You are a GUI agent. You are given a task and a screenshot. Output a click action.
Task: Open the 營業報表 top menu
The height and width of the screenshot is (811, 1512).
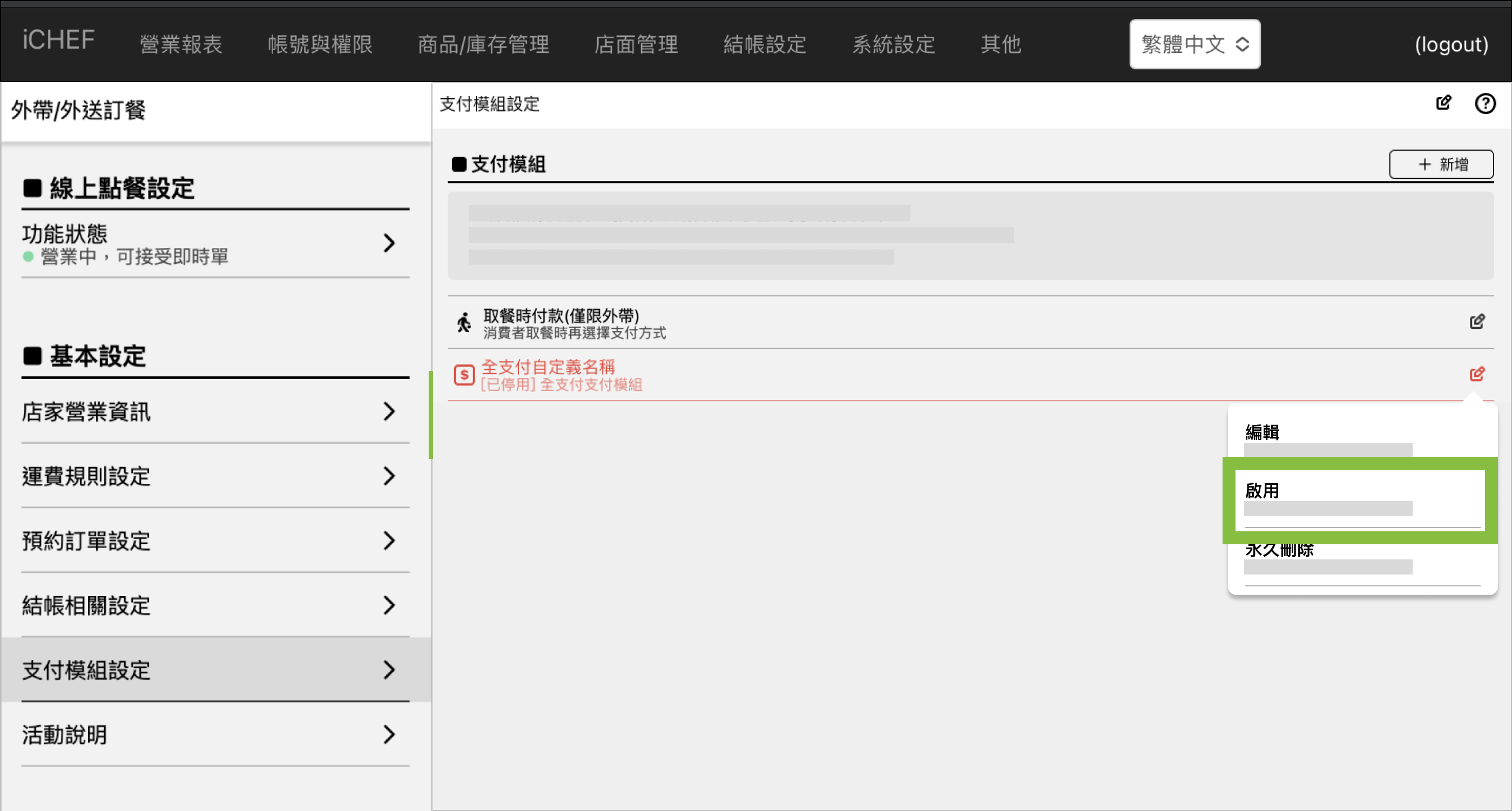tap(181, 44)
